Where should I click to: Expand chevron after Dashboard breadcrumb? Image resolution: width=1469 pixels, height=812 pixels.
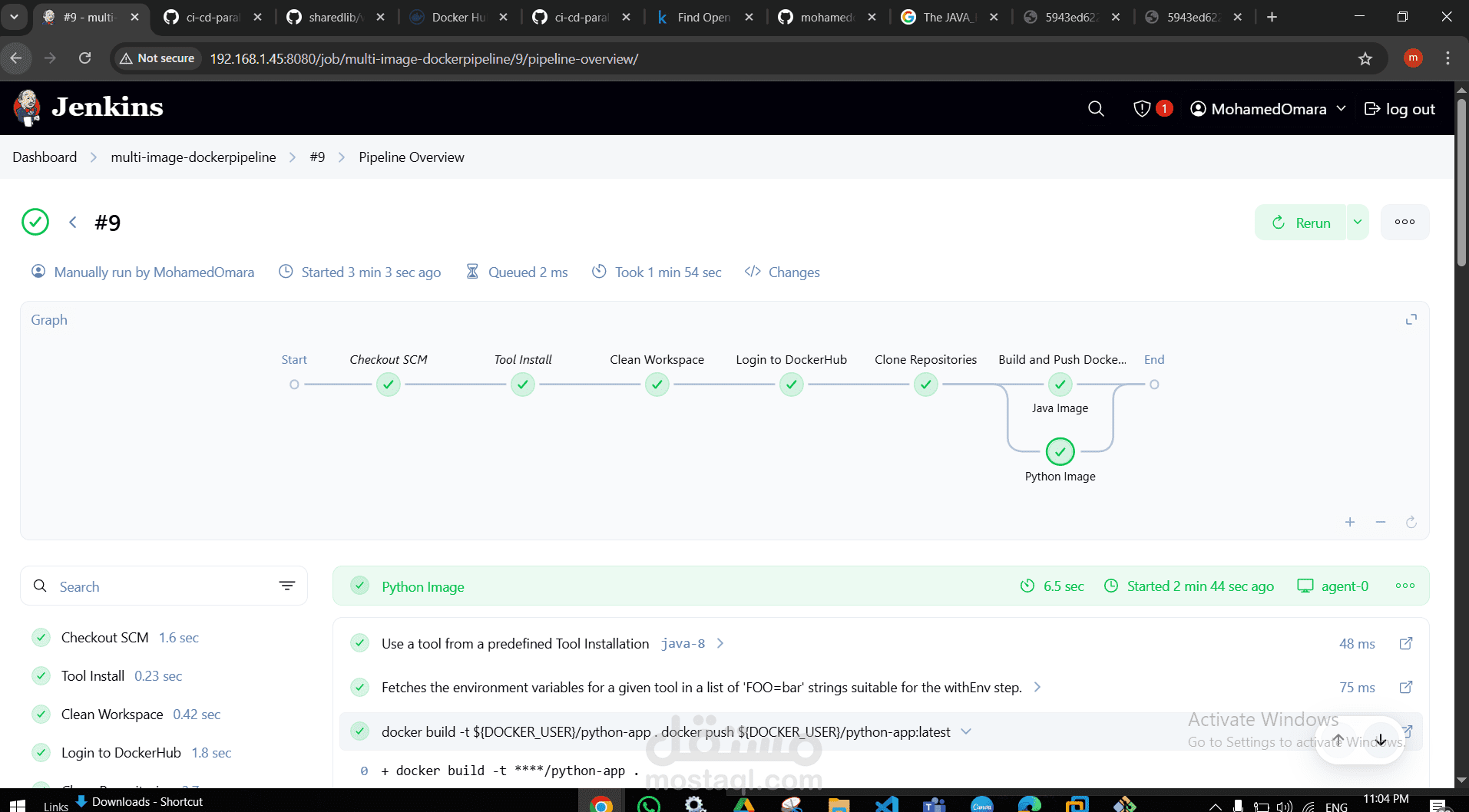[94, 157]
